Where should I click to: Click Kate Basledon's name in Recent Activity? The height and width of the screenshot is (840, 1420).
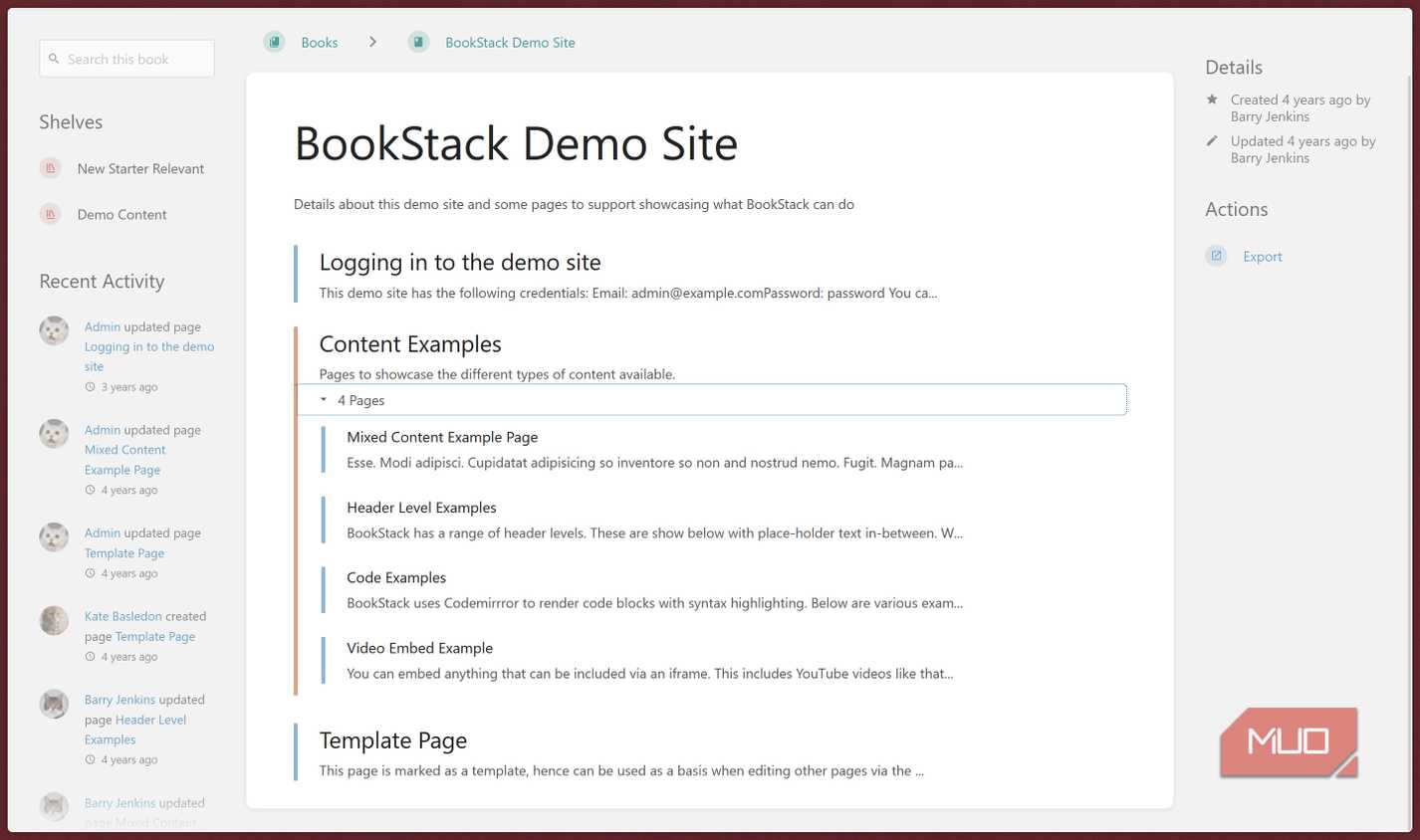(x=122, y=616)
